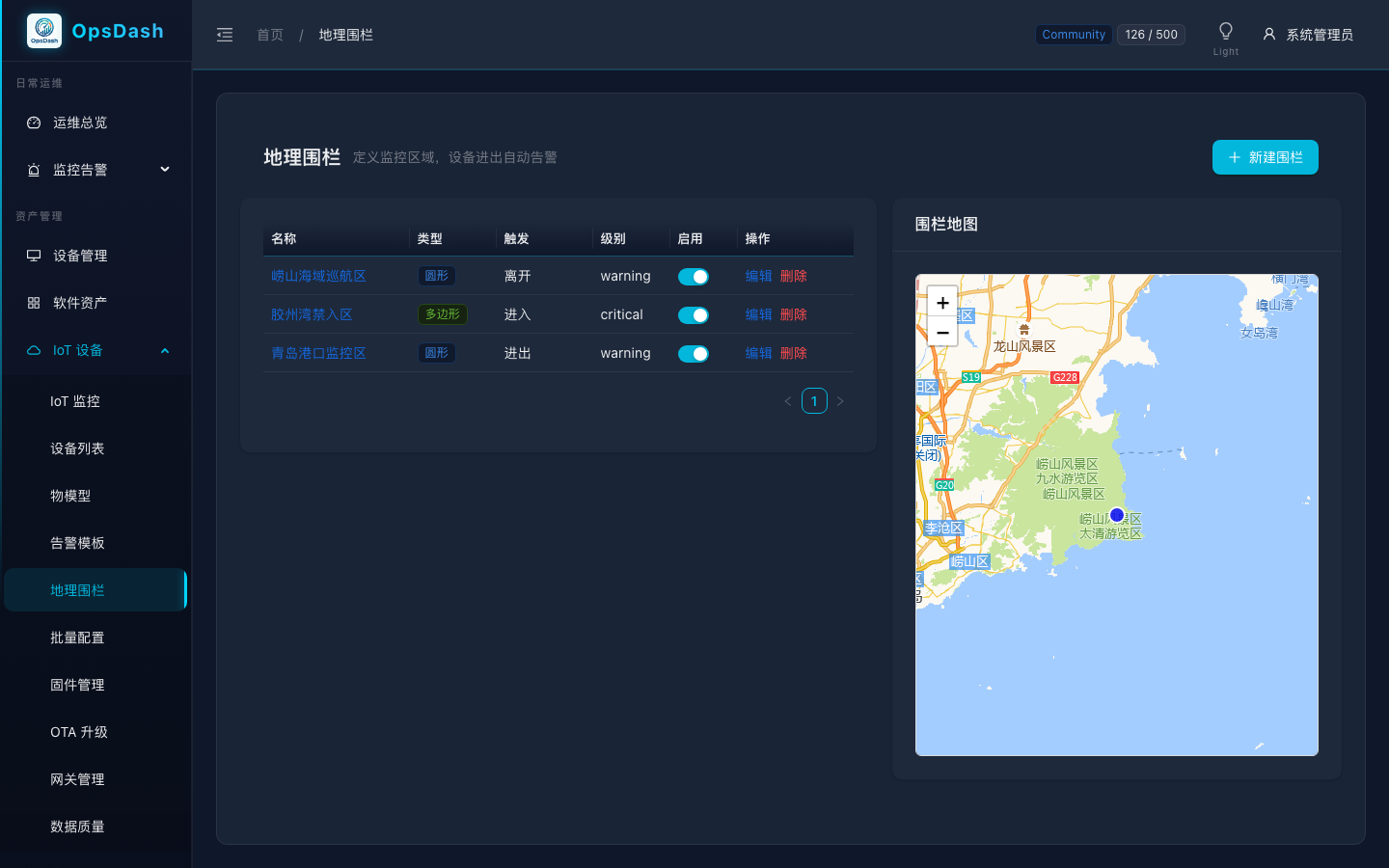Open 批量配置 submenu item
This screenshot has height=868, width=1389.
coord(95,637)
